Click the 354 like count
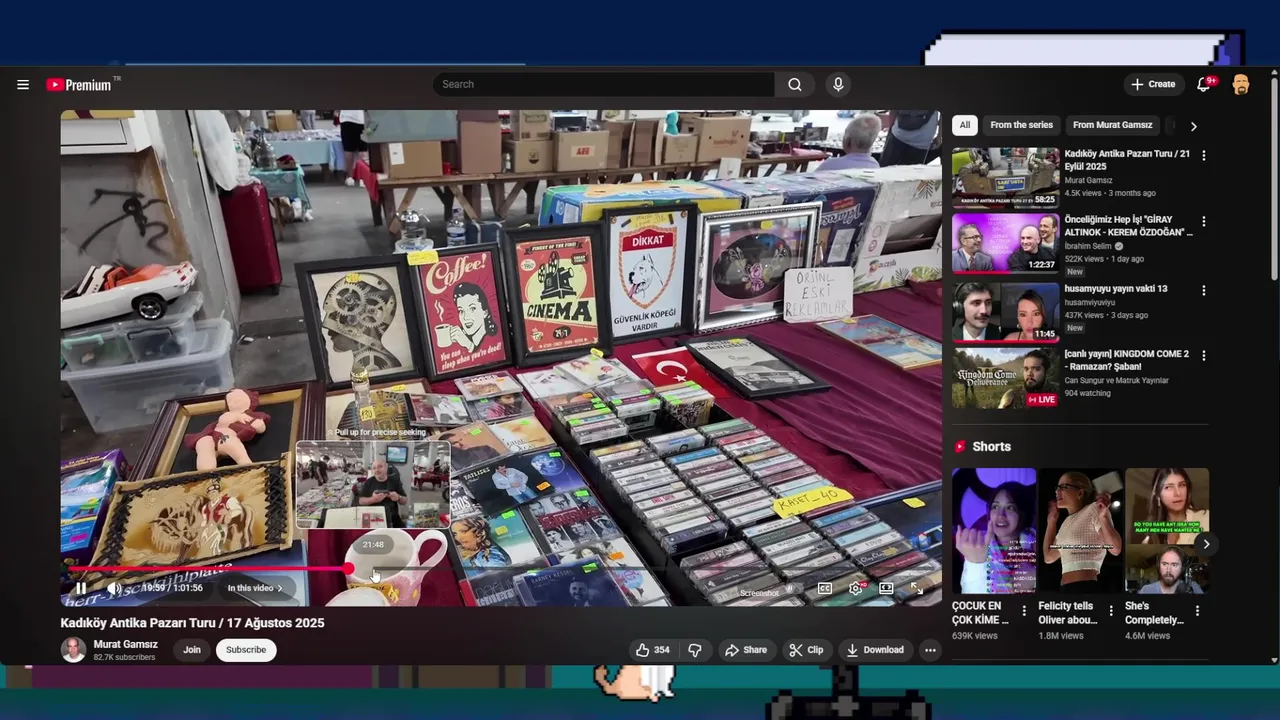Image resolution: width=1280 pixels, height=720 pixels. pos(661,650)
